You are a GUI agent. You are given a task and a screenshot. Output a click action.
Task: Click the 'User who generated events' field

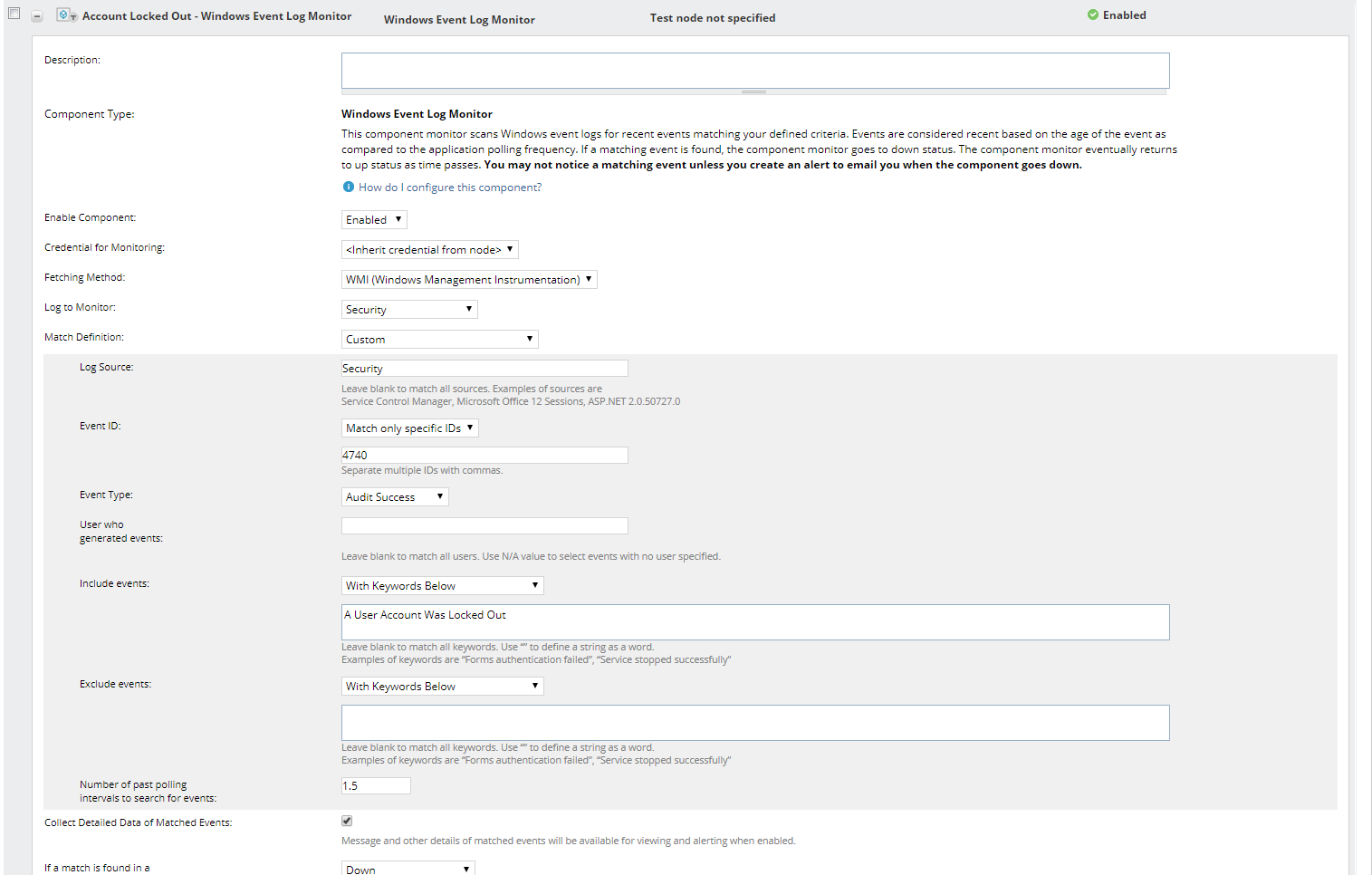pyautogui.click(x=485, y=526)
